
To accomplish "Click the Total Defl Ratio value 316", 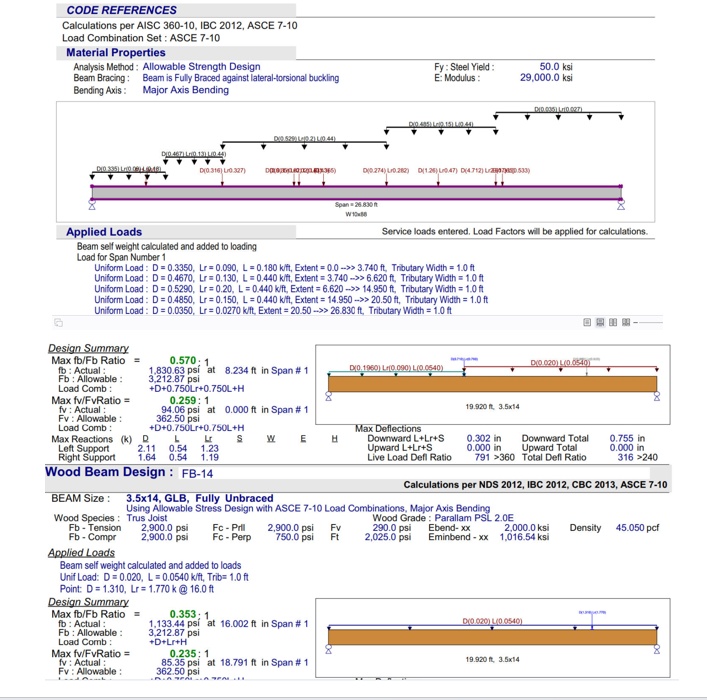I will pos(625,457).
